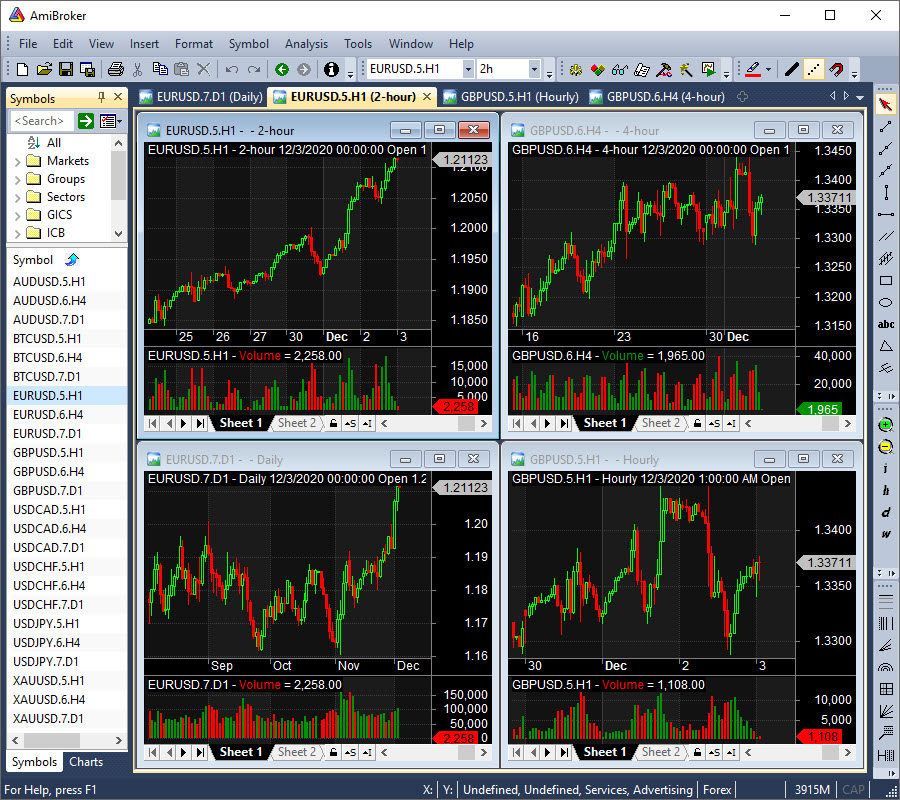Screen dimensions: 900x800
Task: Open the document tabs list dropdown arrow
Action: [860, 97]
